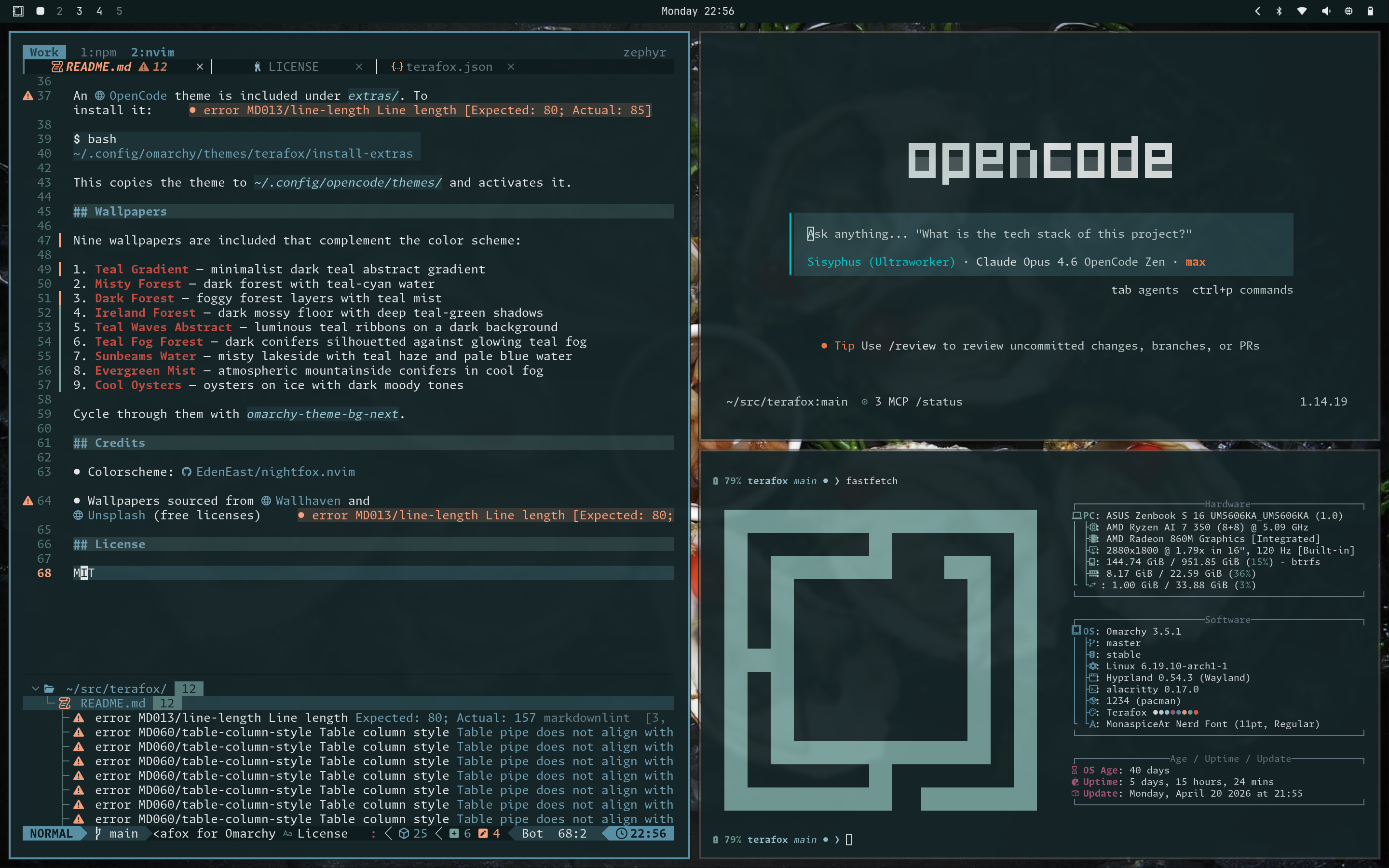Viewport: 1389px width, 868px height.
Task: Close the LICENSE buffer tab
Action: coord(359,67)
